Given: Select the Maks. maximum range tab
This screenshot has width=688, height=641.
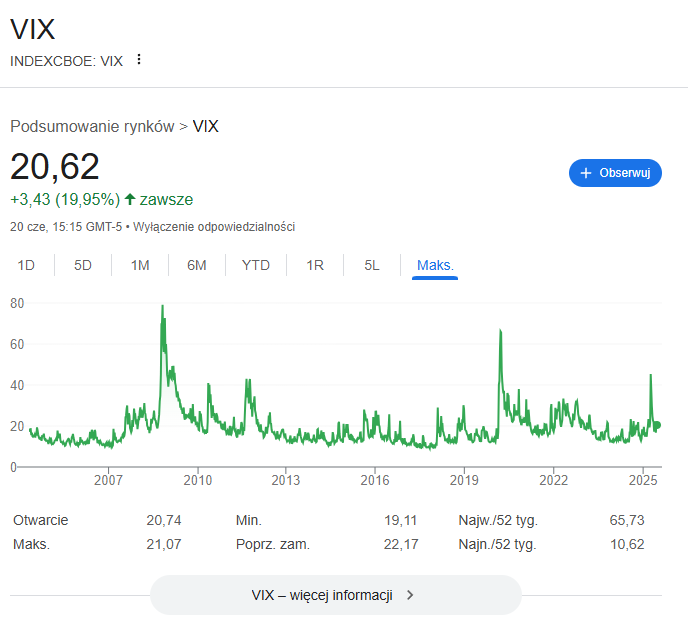Looking at the screenshot, I should pos(435,265).
